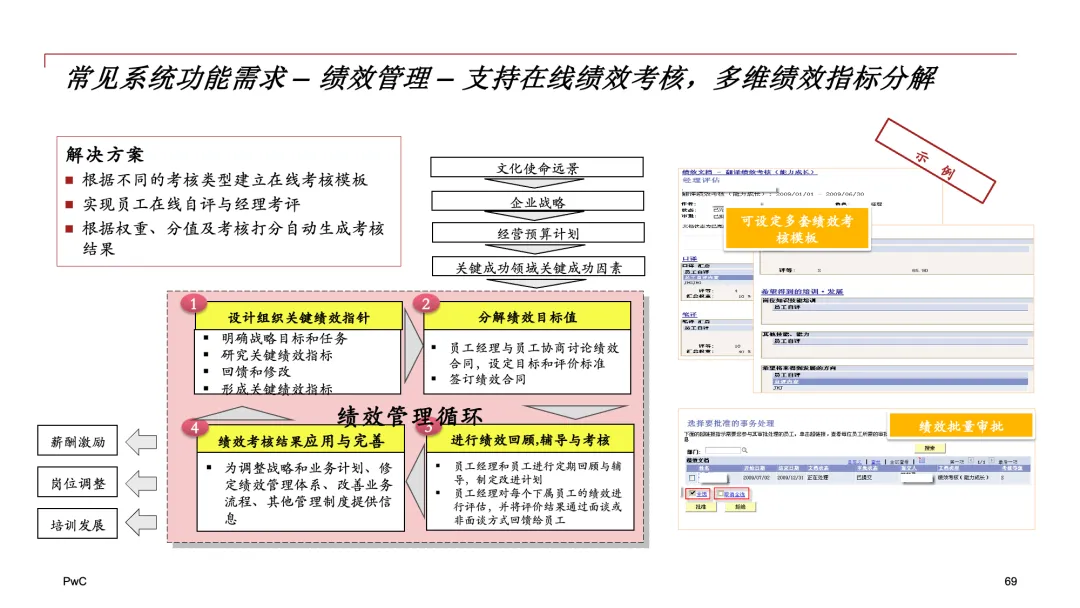The width and height of the screenshot is (1080, 608).
Task: Select the 经营预算计划 box
Action: click(x=537, y=233)
